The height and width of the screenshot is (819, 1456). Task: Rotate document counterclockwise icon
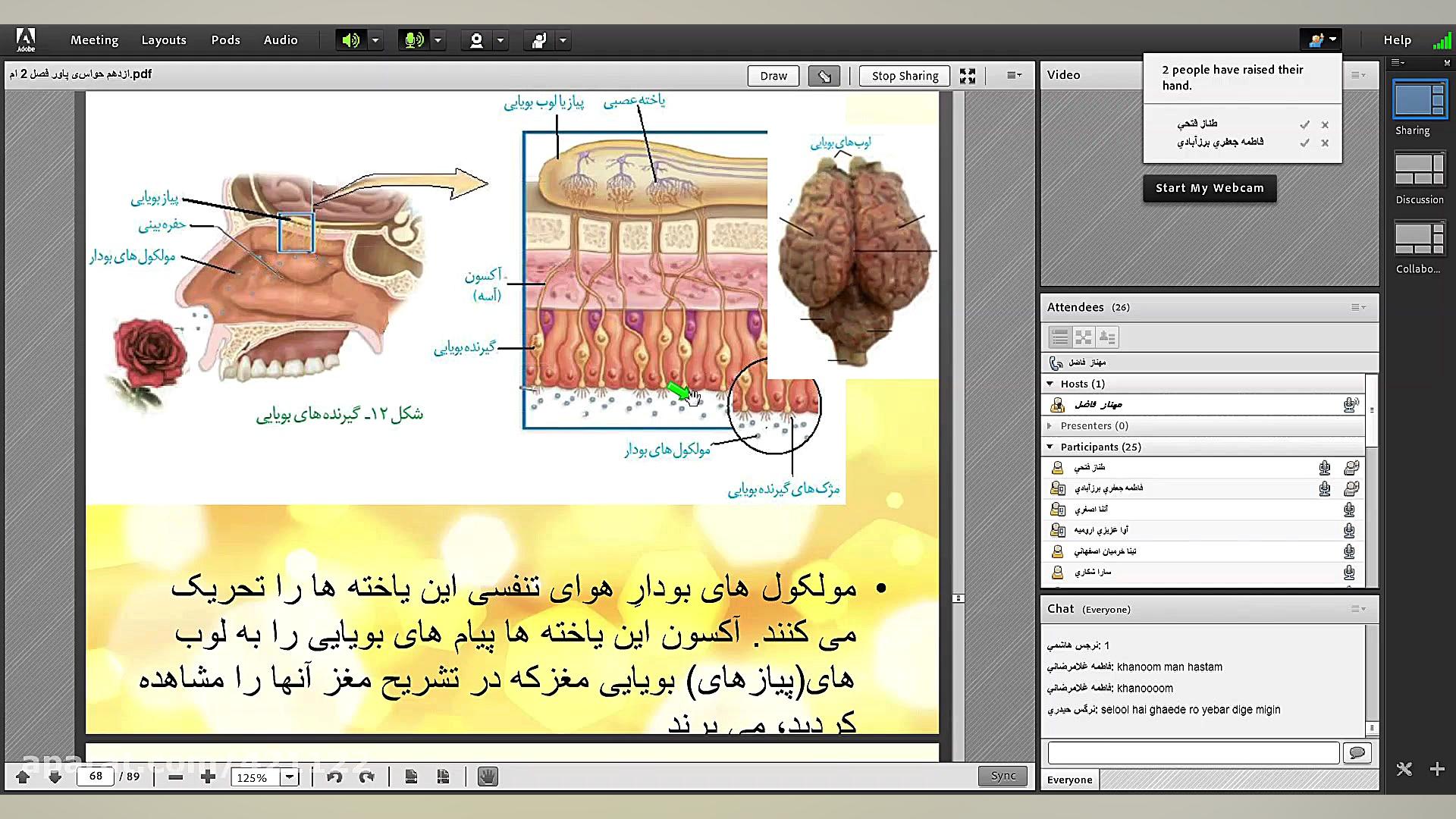[334, 777]
